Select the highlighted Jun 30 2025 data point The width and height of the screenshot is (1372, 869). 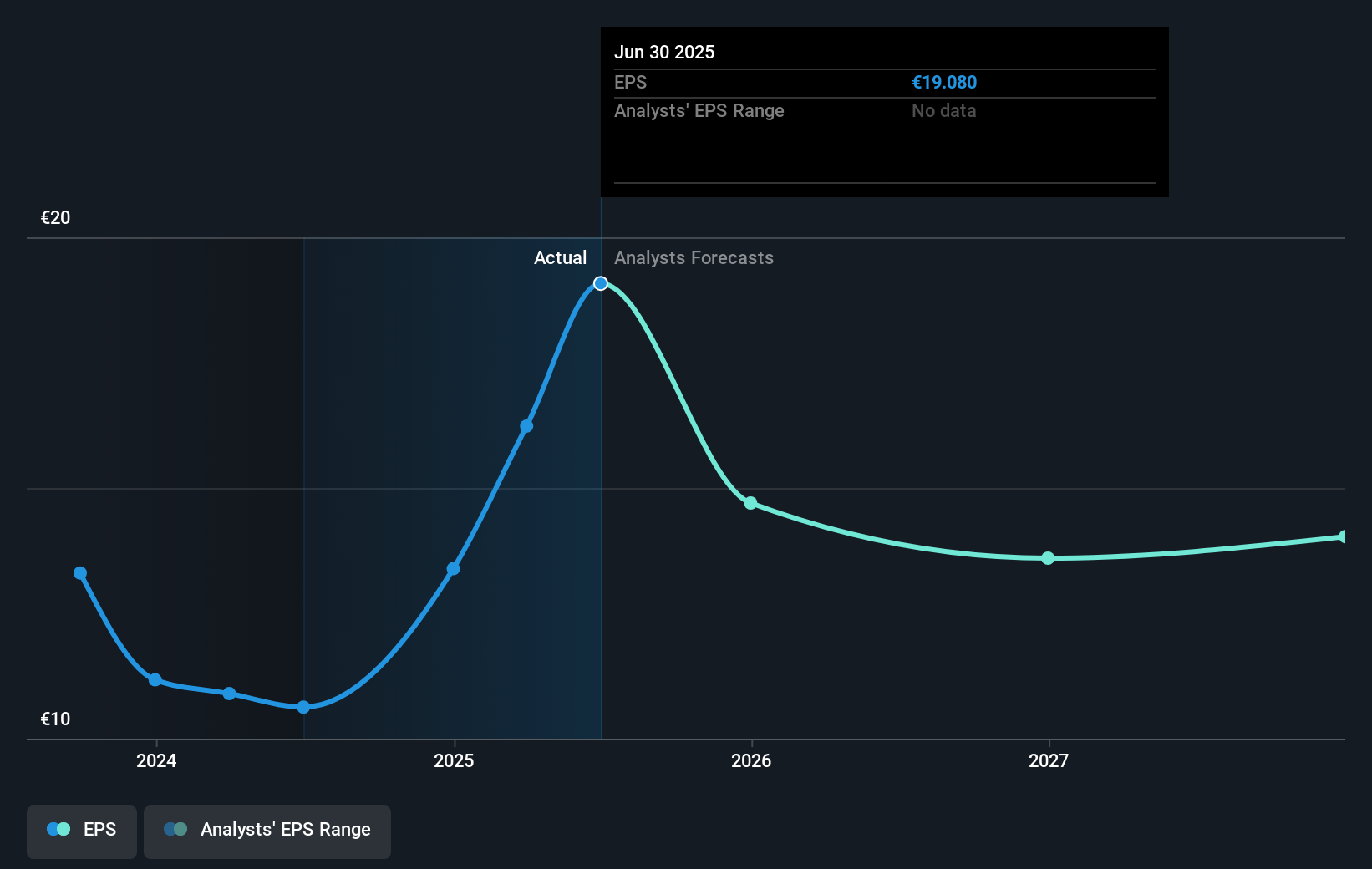(601, 283)
